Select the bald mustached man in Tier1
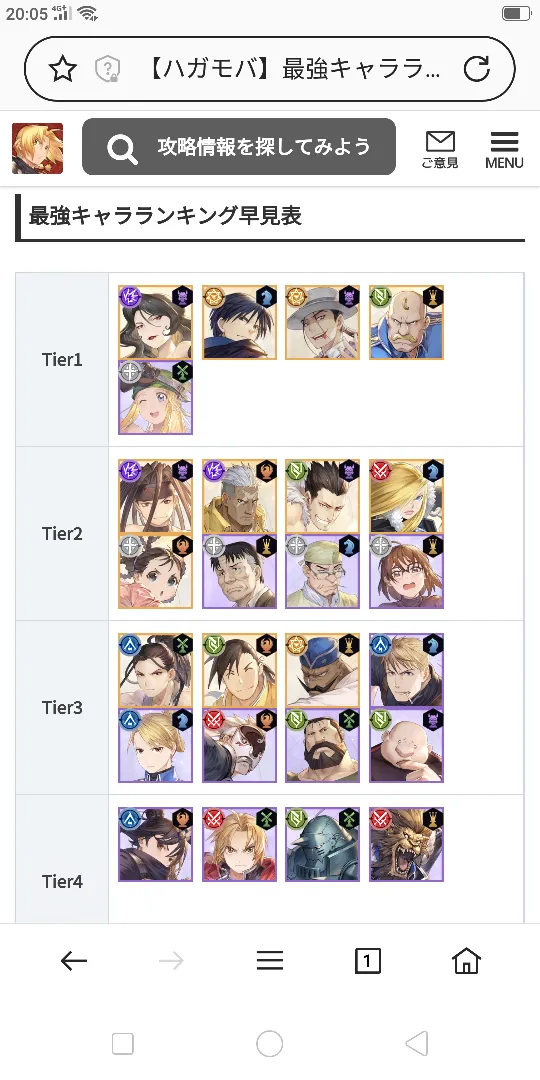540x1080 pixels. [406, 322]
